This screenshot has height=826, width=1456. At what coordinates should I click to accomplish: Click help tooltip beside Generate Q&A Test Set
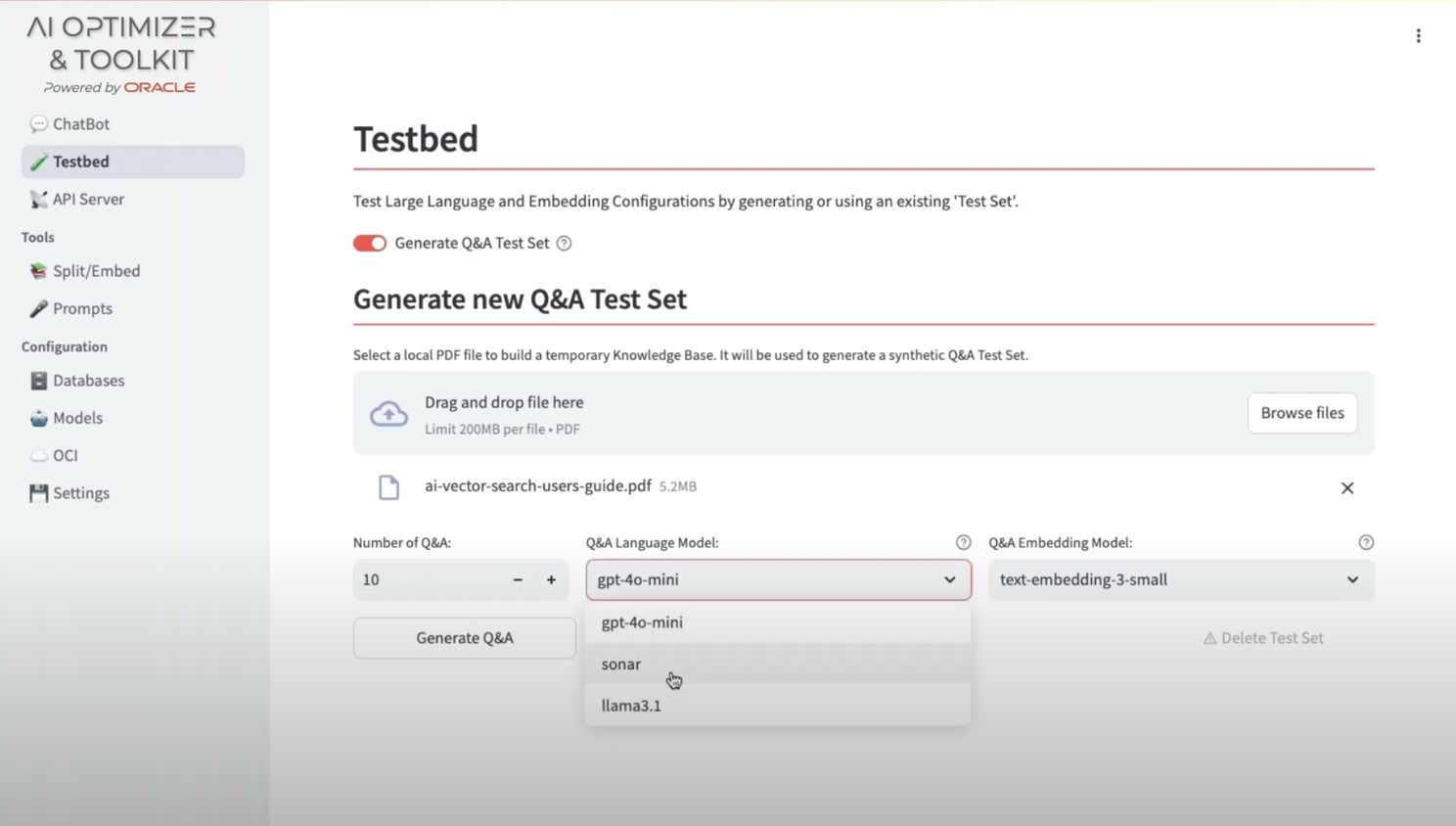[x=564, y=243]
